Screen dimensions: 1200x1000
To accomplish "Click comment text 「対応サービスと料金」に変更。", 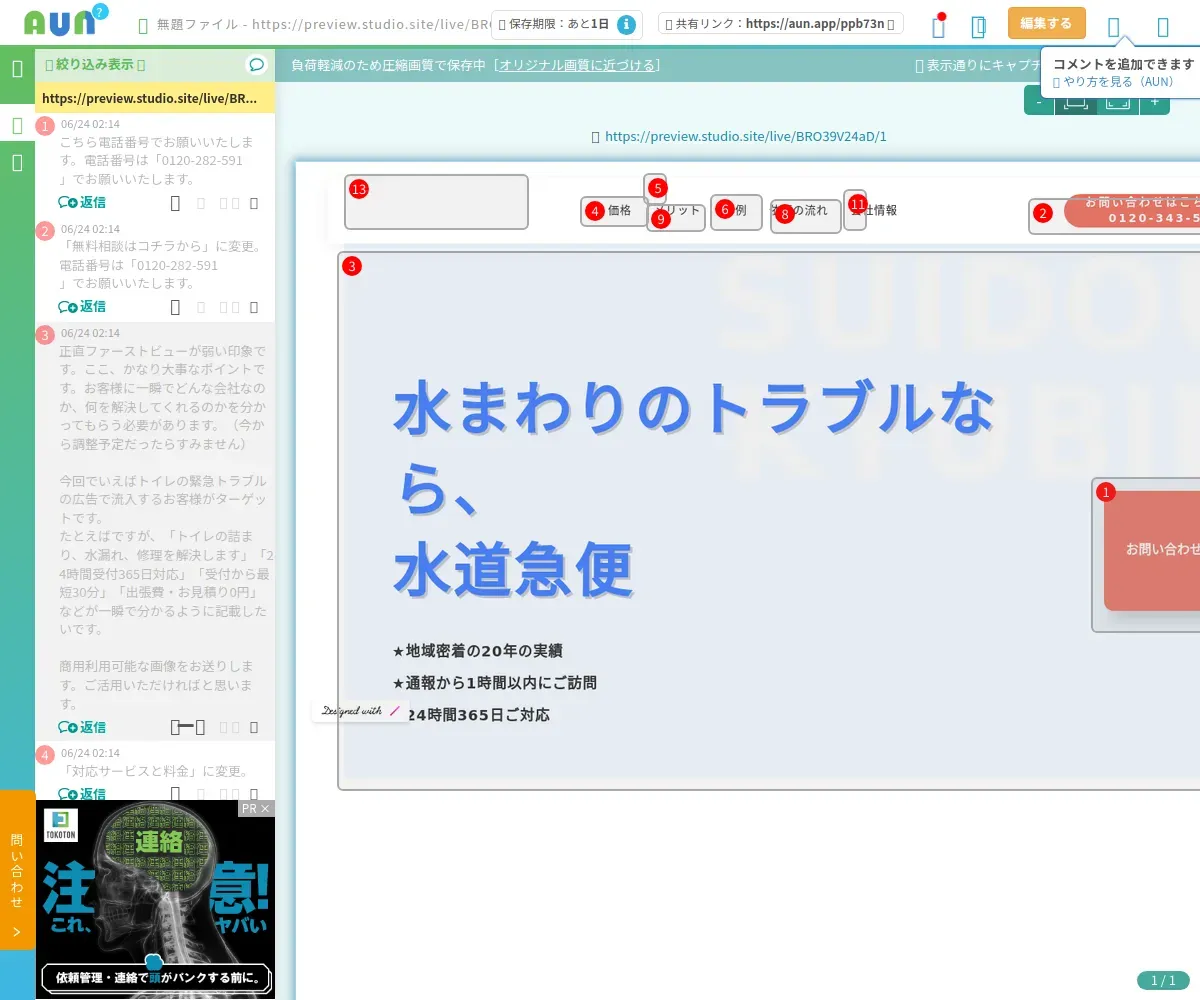I will tap(155, 771).
